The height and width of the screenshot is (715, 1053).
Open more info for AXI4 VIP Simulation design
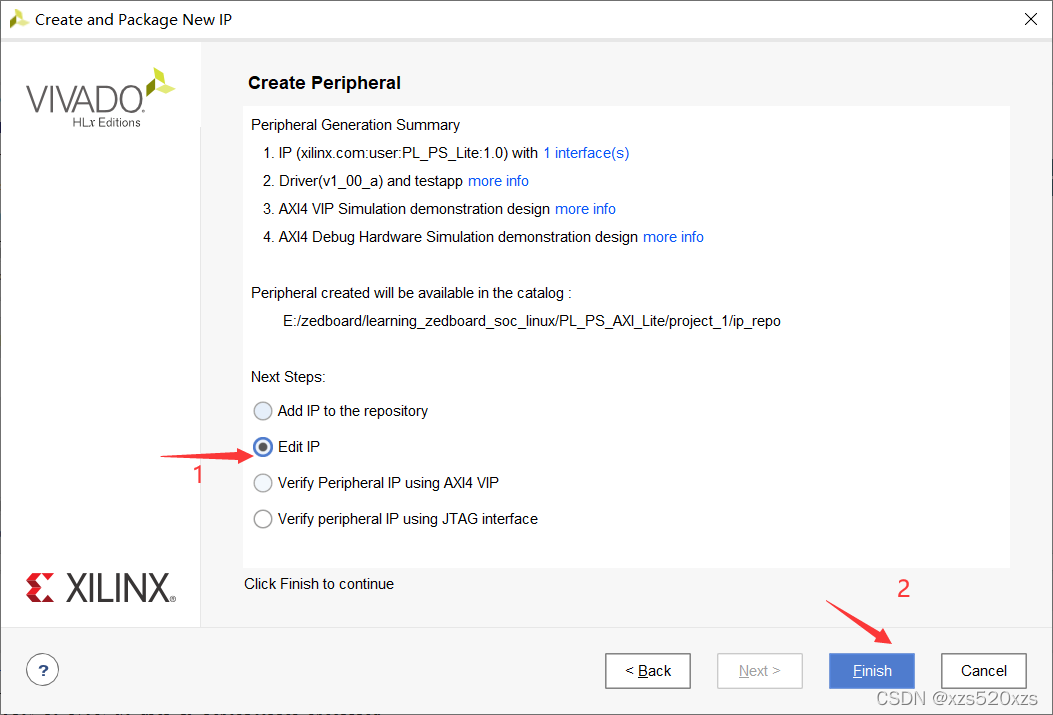point(585,209)
